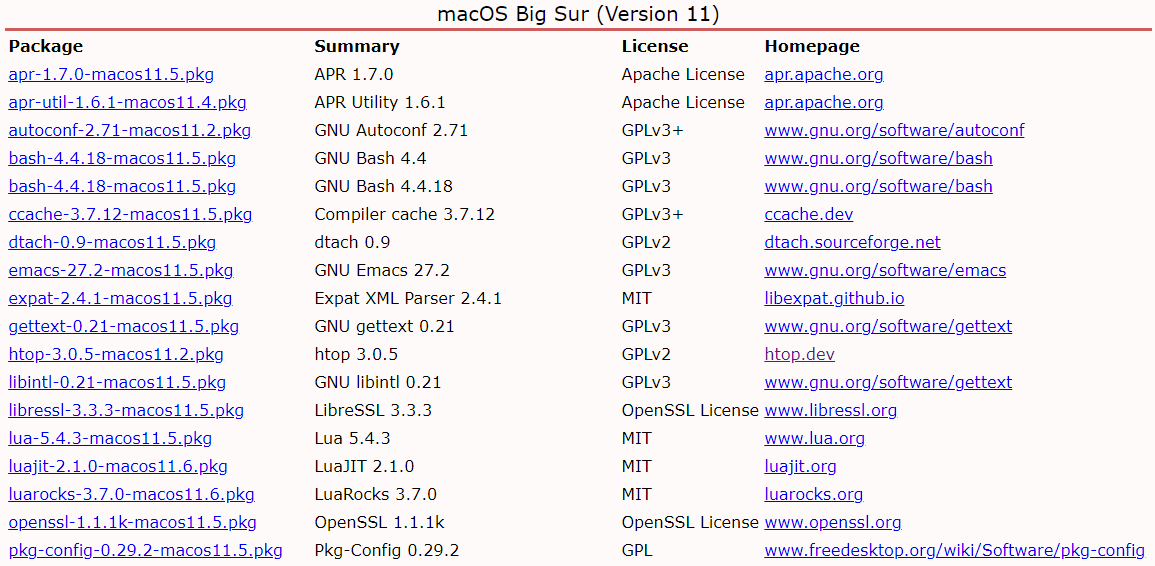Open www.gnu.org/software/emacs homepage link
Viewport: 1155px width, 566px height.
(885, 271)
